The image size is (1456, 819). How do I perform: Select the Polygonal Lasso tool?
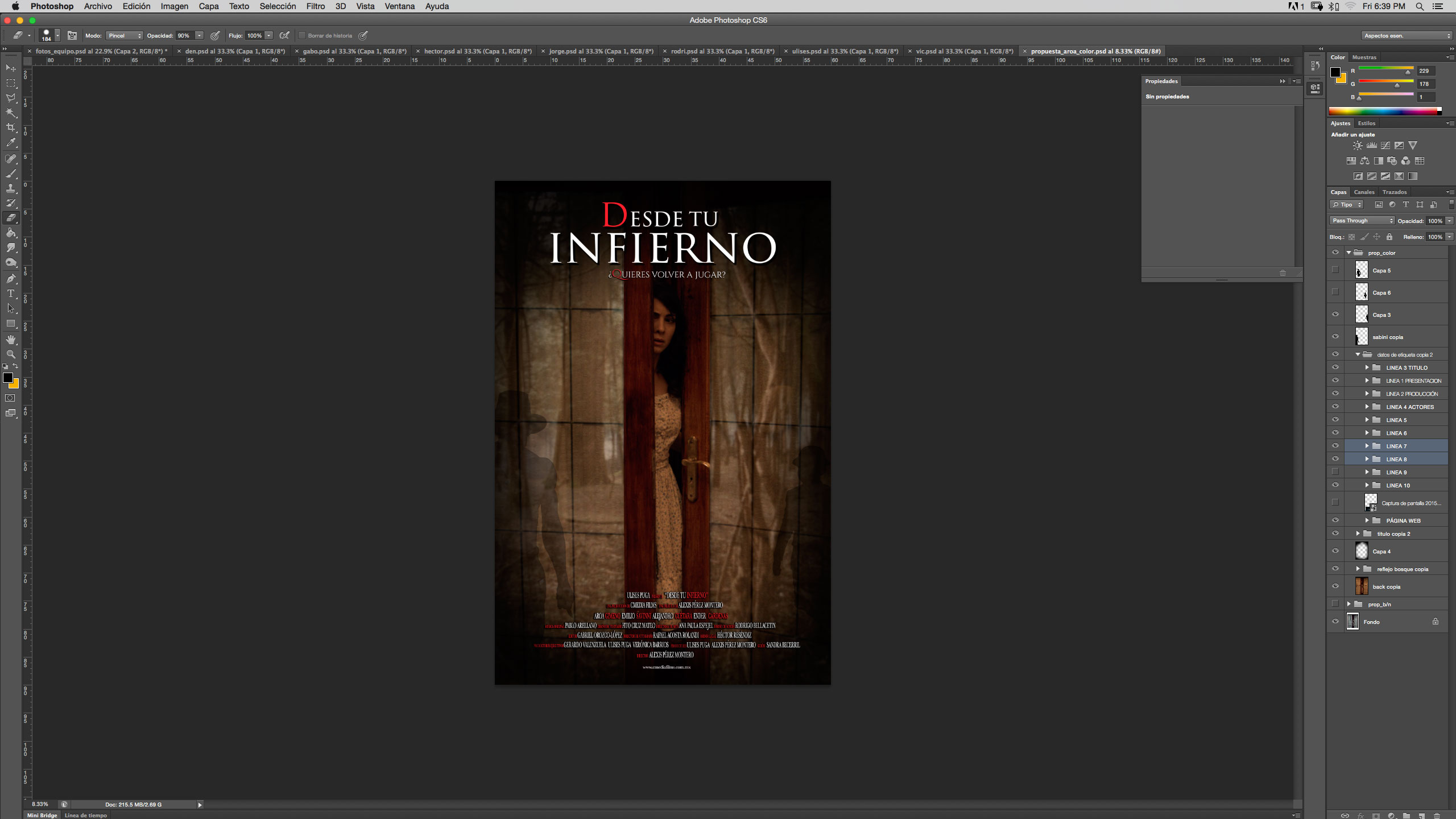click(11, 98)
